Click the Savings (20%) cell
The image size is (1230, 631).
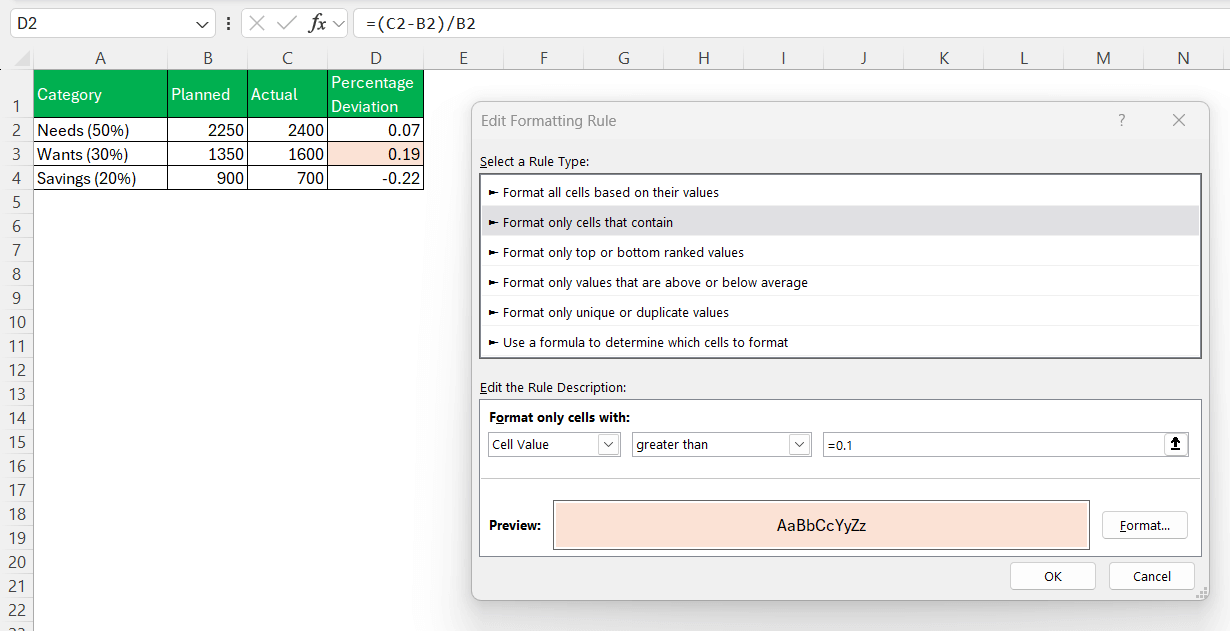(100, 178)
